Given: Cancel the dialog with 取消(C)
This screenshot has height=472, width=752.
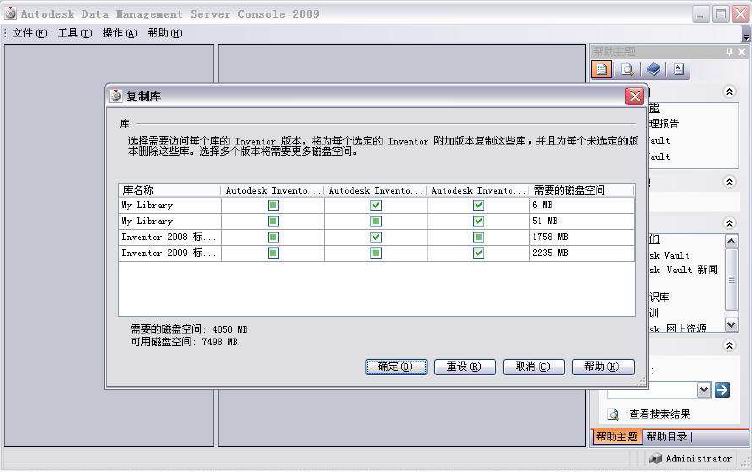Looking at the screenshot, I should point(533,367).
